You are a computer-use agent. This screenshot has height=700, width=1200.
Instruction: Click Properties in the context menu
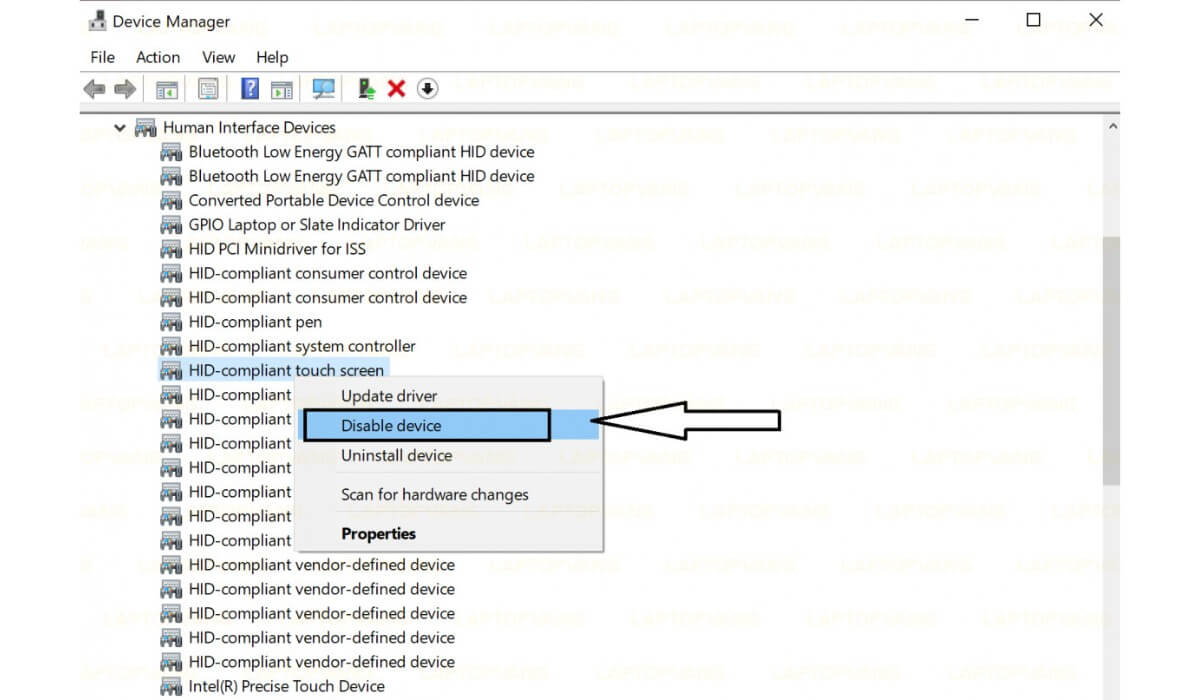pos(378,534)
